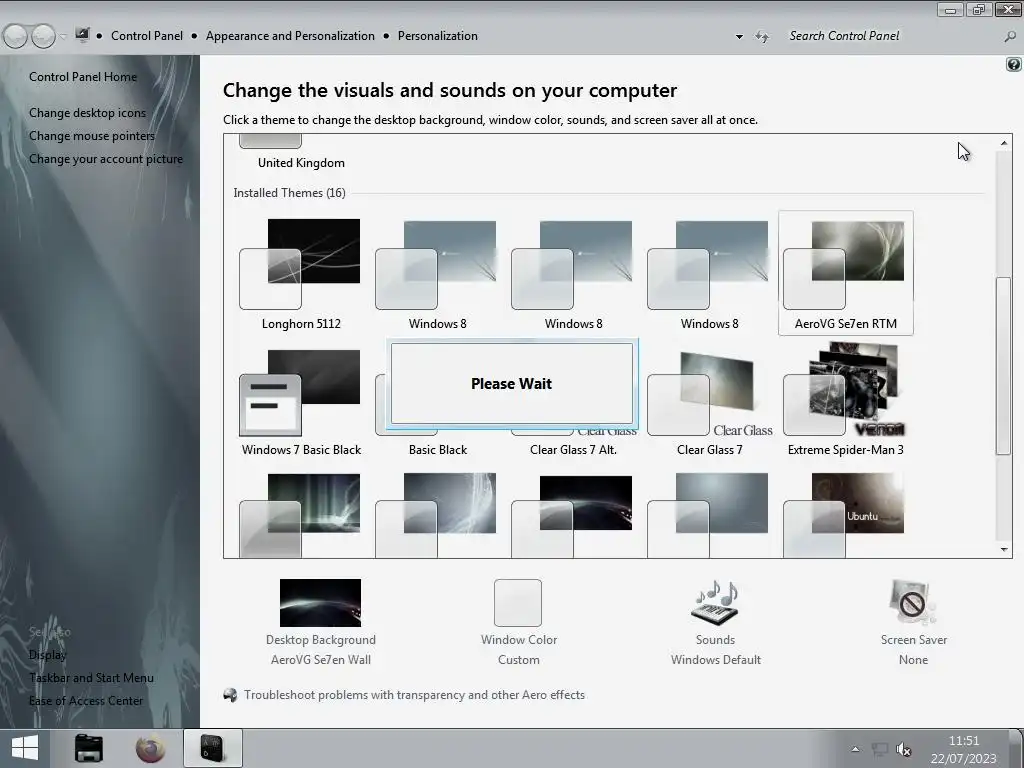Open Screen Saver settings
Image resolution: width=1024 pixels, height=768 pixels.
click(913, 622)
